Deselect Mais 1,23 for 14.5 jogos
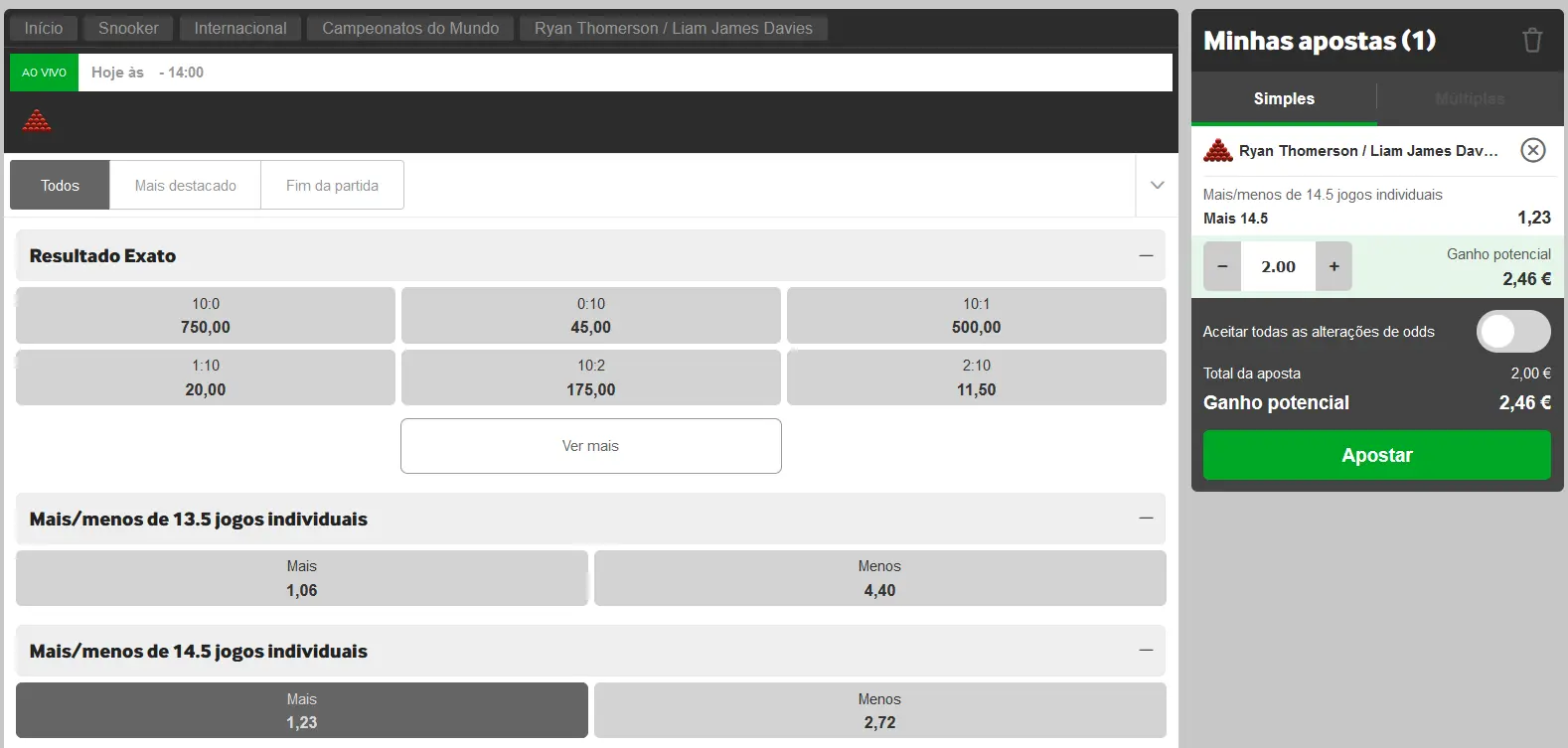Image resolution: width=1568 pixels, height=748 pixels. [x=302, y=710]
